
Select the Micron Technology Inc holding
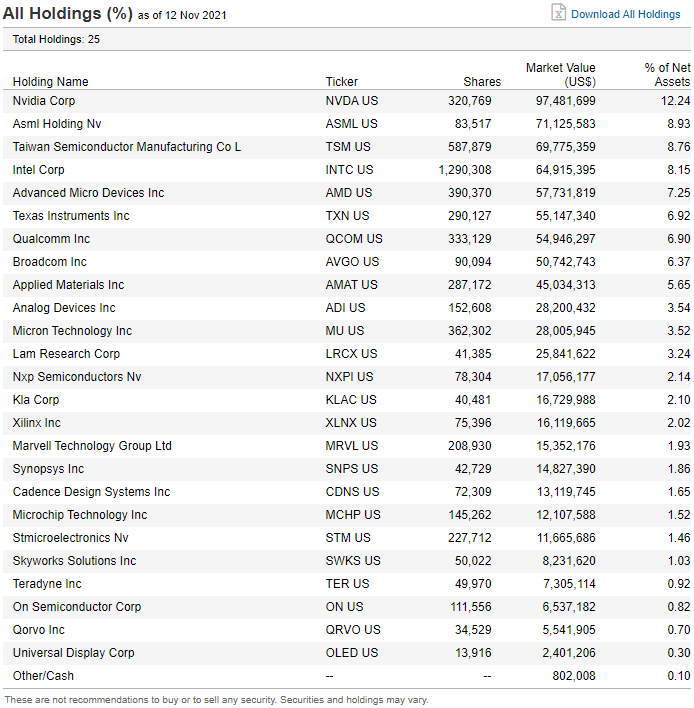click(x=72, y=331)
